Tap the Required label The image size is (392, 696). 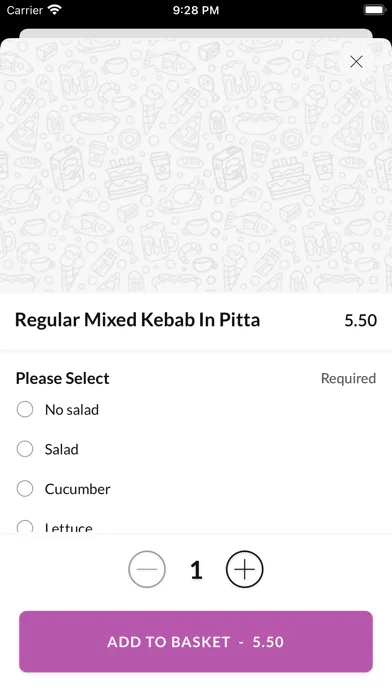tap(348, 378)
